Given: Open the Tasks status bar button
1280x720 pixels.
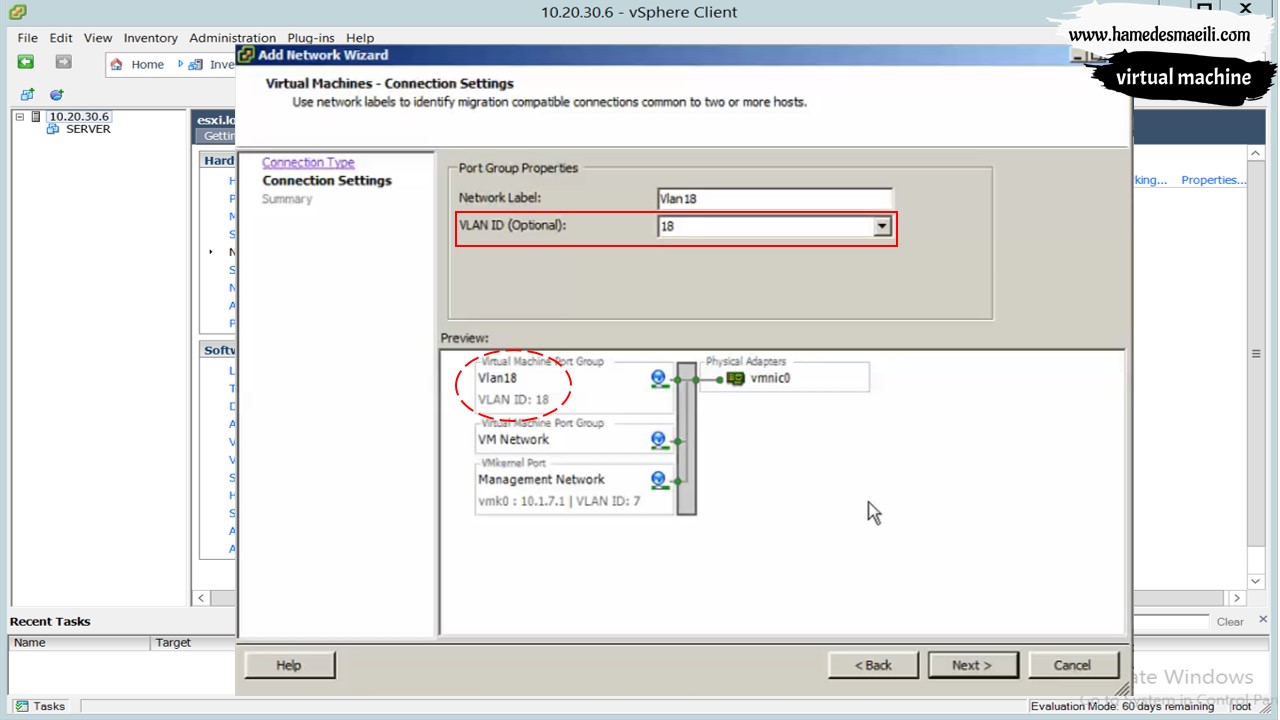Looking at the screenshot, I should tap(40, 706).
